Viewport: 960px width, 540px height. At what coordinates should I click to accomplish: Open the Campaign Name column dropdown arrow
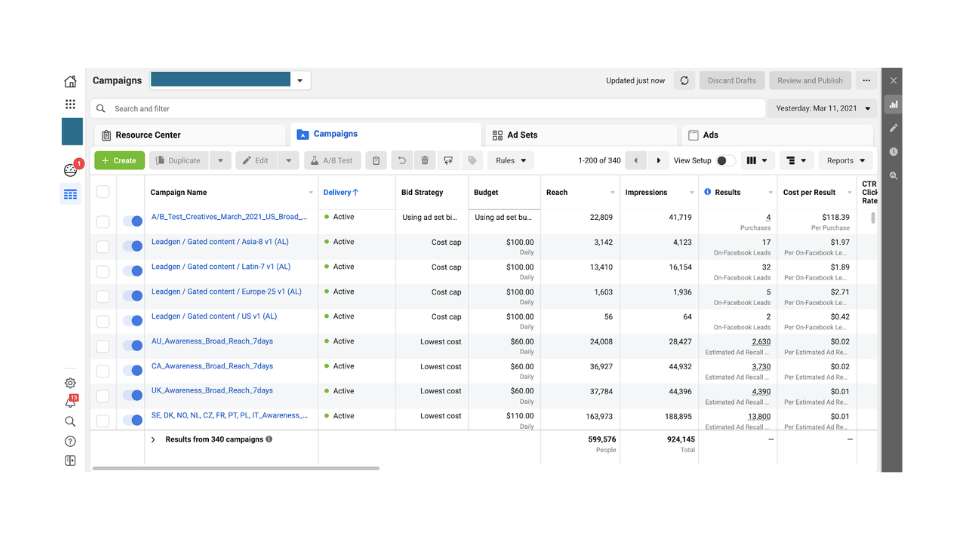(x=310, y=192)
